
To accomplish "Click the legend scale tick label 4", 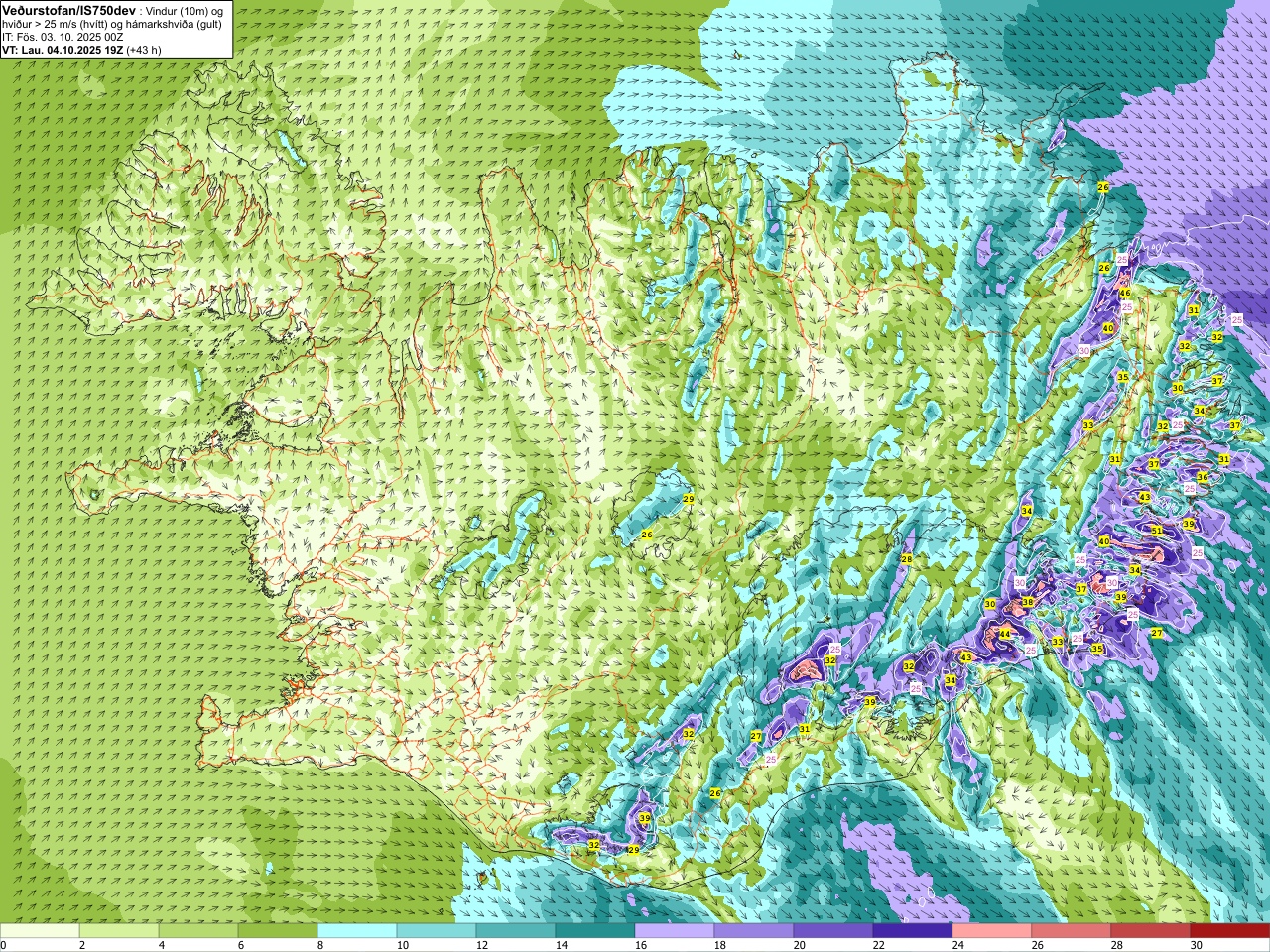I will tap(162, 945).
